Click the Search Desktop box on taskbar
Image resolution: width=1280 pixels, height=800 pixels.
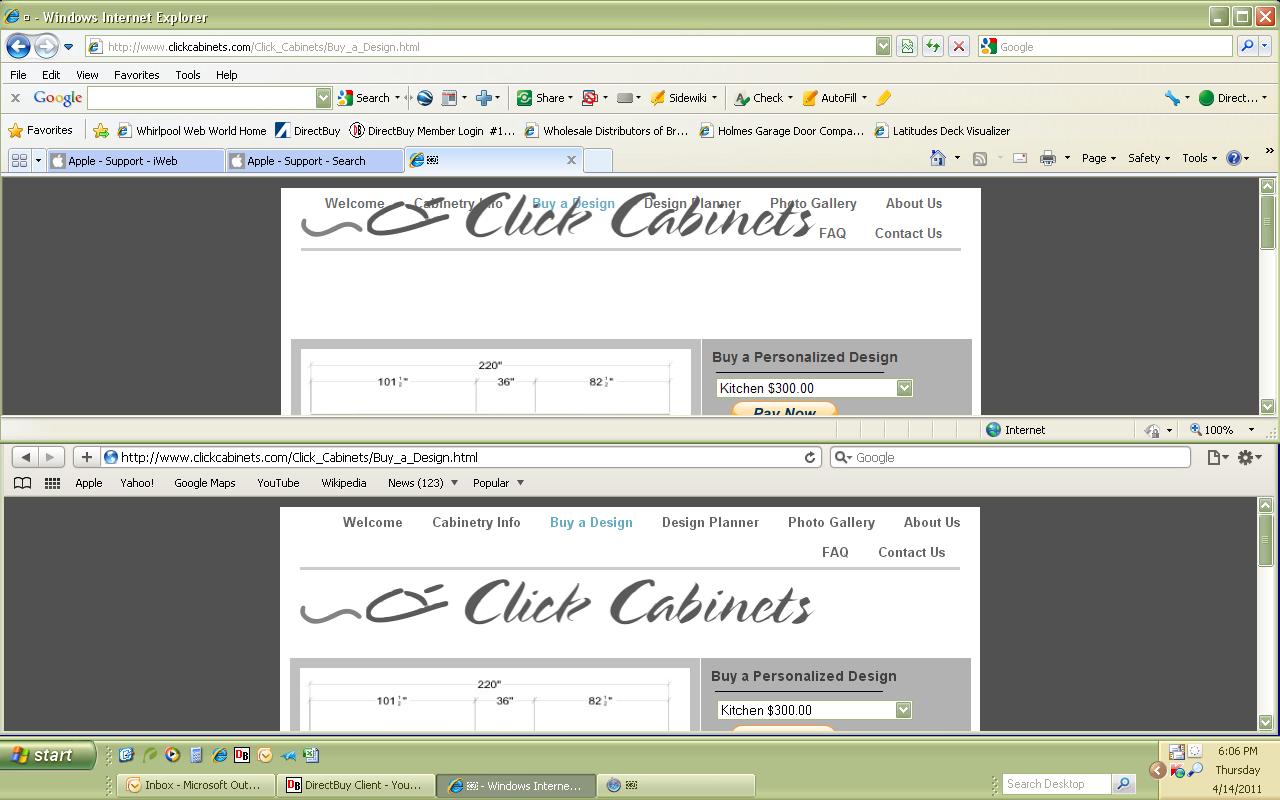point(1057,784)
